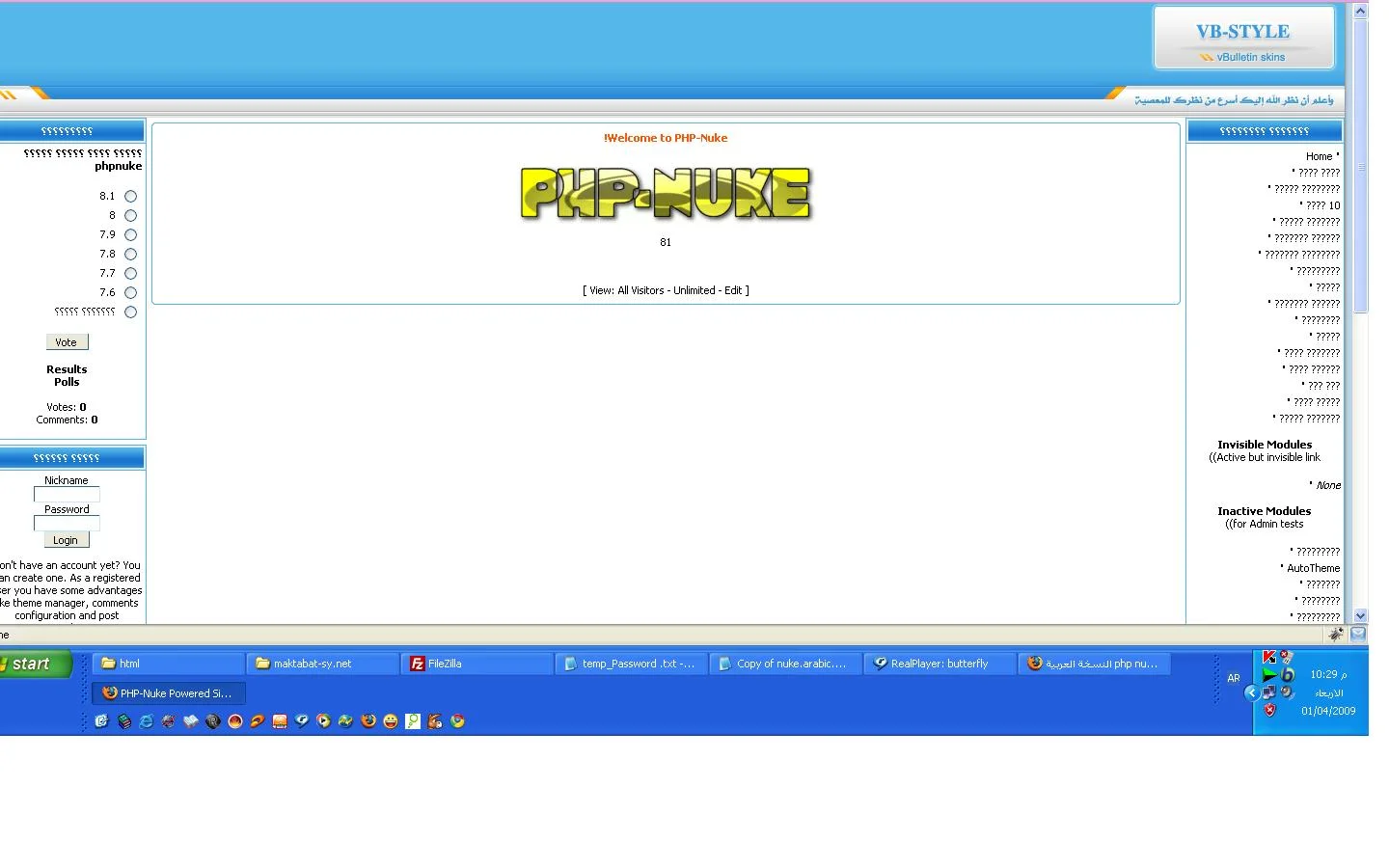Choose the 7.6 poll option

tap(130, 293)
